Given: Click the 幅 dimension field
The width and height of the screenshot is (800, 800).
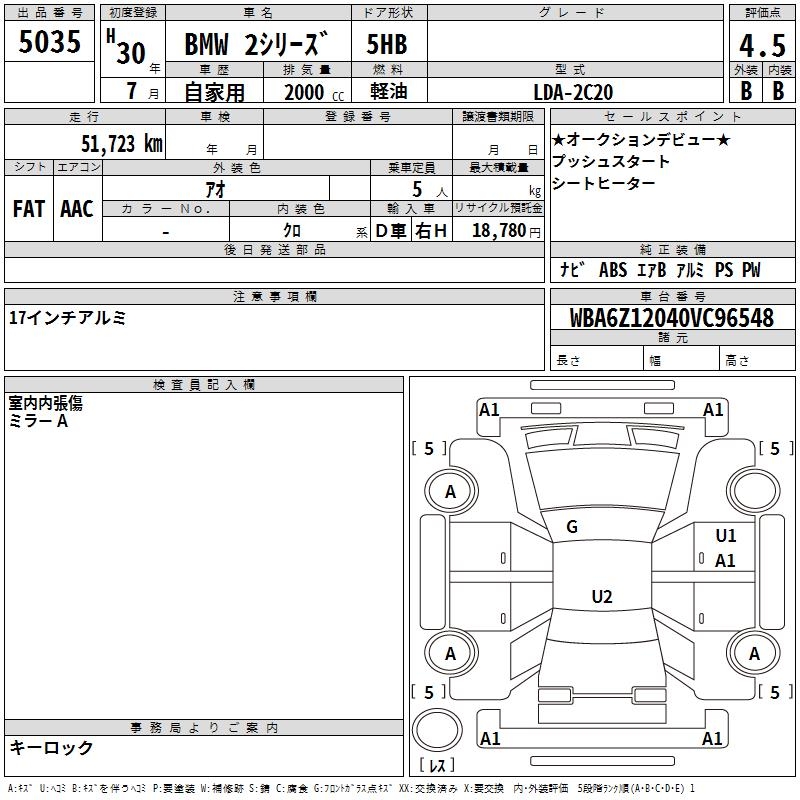Looking at the screenshot, I should (x=682, y=358).
